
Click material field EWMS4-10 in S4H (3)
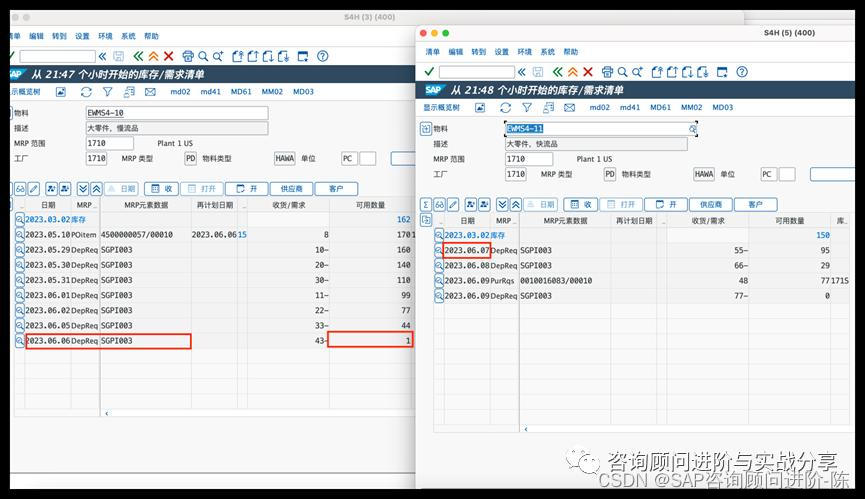click(x=177, y=113)
